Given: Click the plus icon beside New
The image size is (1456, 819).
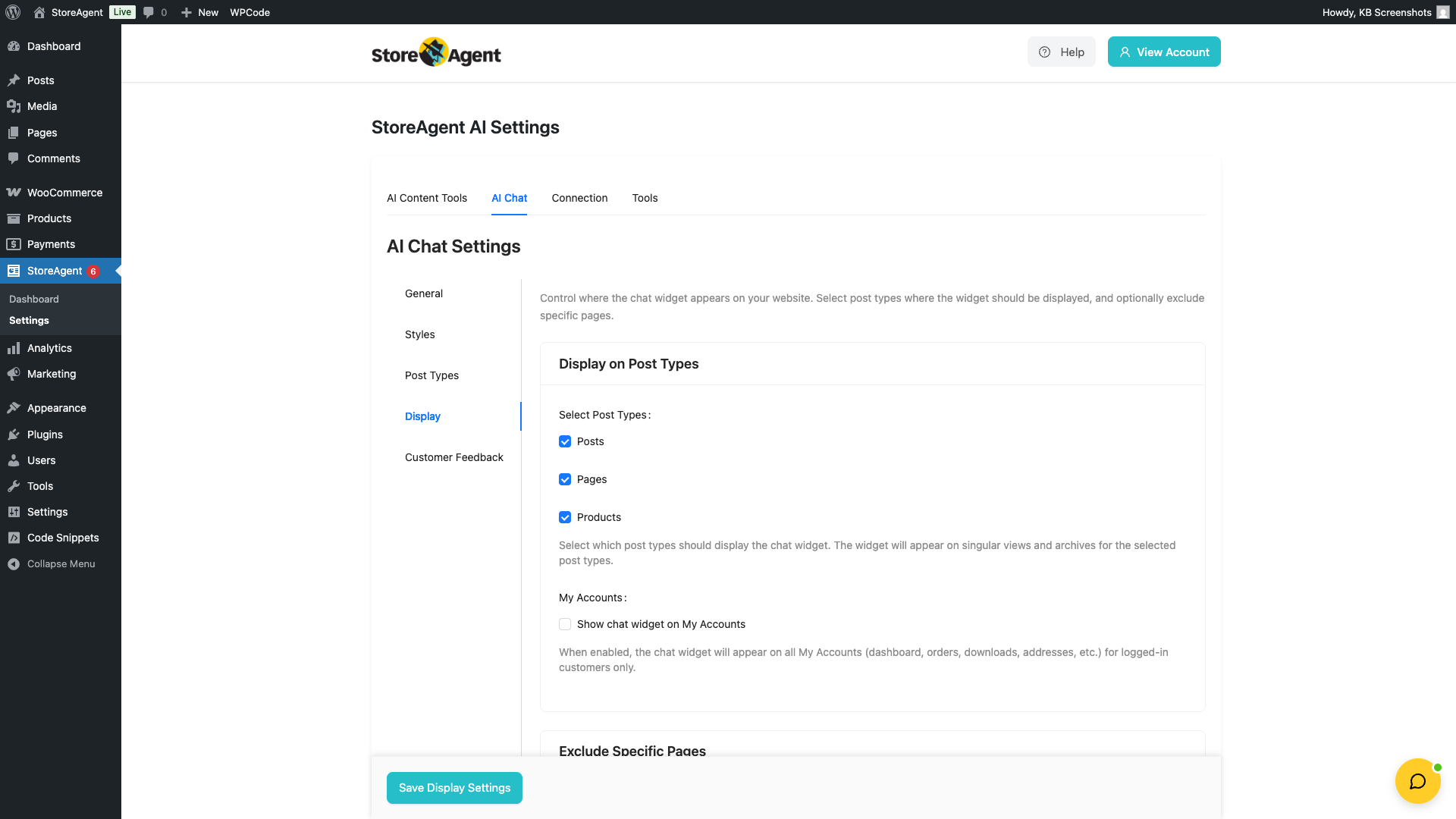Looking at the screenshot, I should [187, 12].
